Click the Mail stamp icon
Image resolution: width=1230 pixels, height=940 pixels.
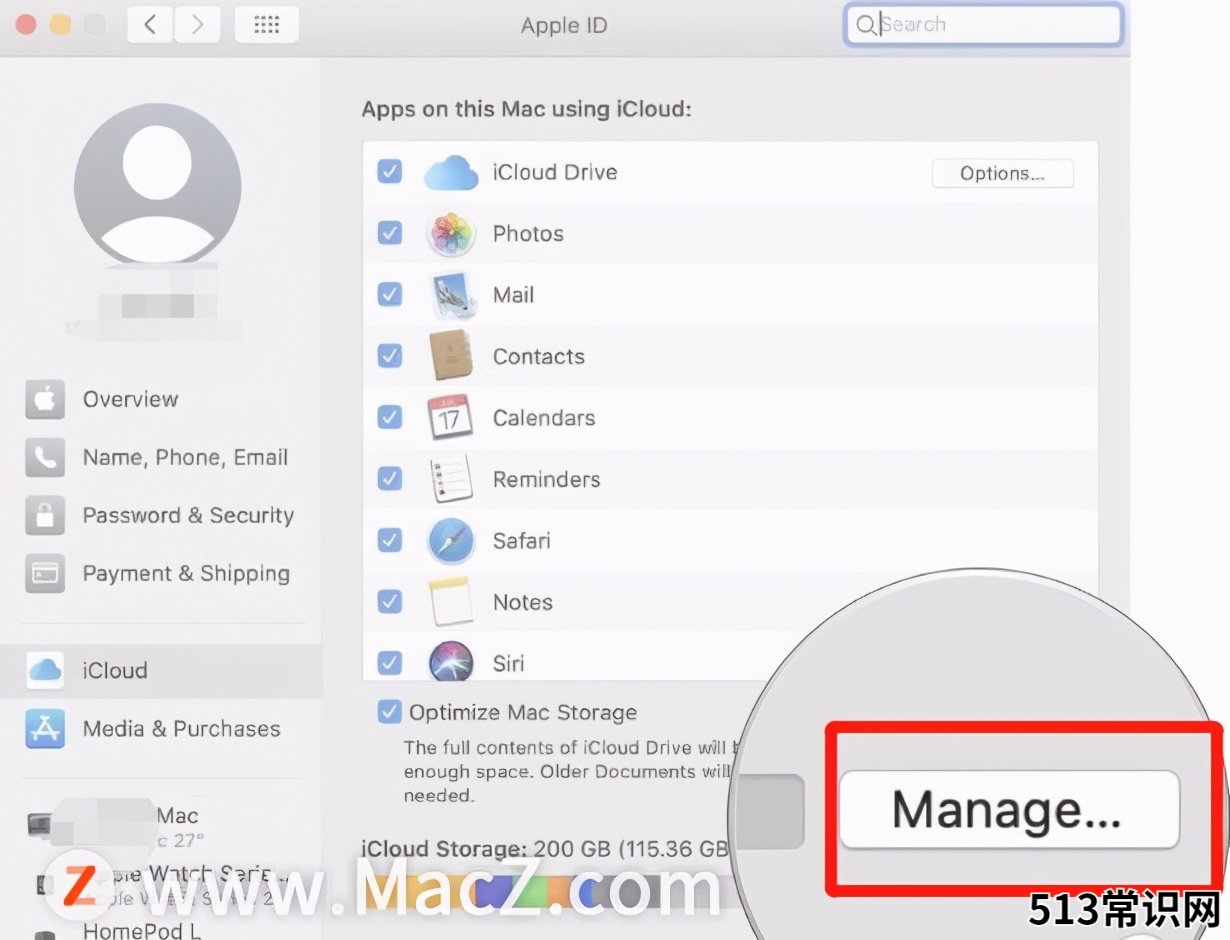point(451,295)
